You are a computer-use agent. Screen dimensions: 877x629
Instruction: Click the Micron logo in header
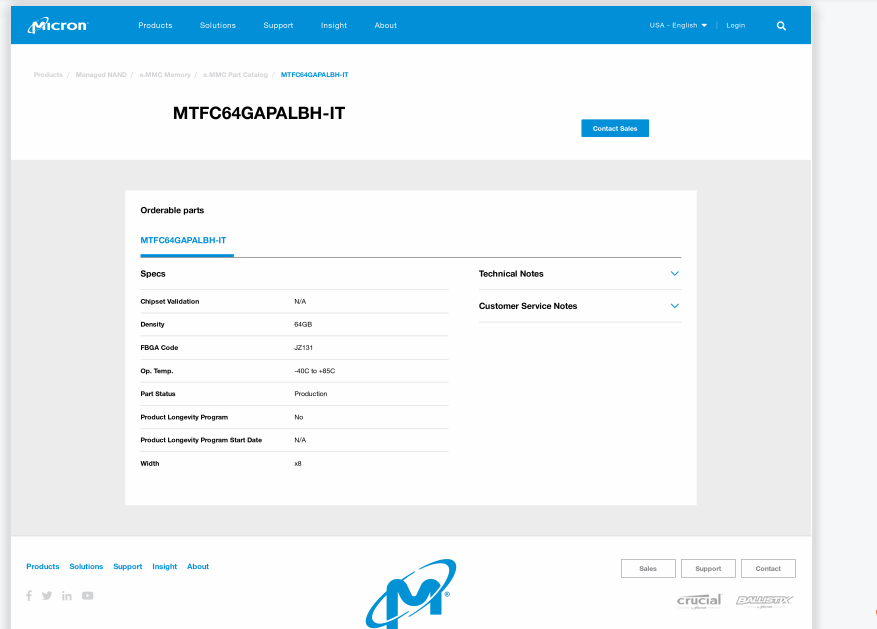pyautogui.click(x=58, y=25)
